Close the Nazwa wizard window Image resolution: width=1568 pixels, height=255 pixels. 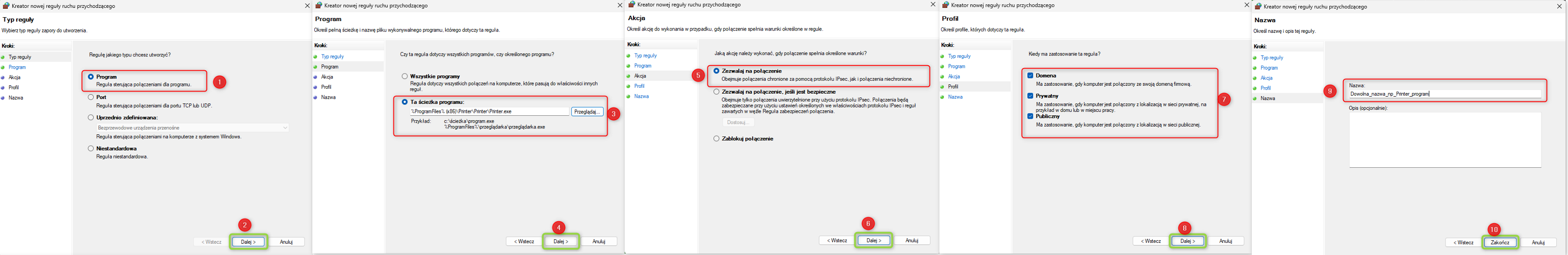(x=1559, y=6)
